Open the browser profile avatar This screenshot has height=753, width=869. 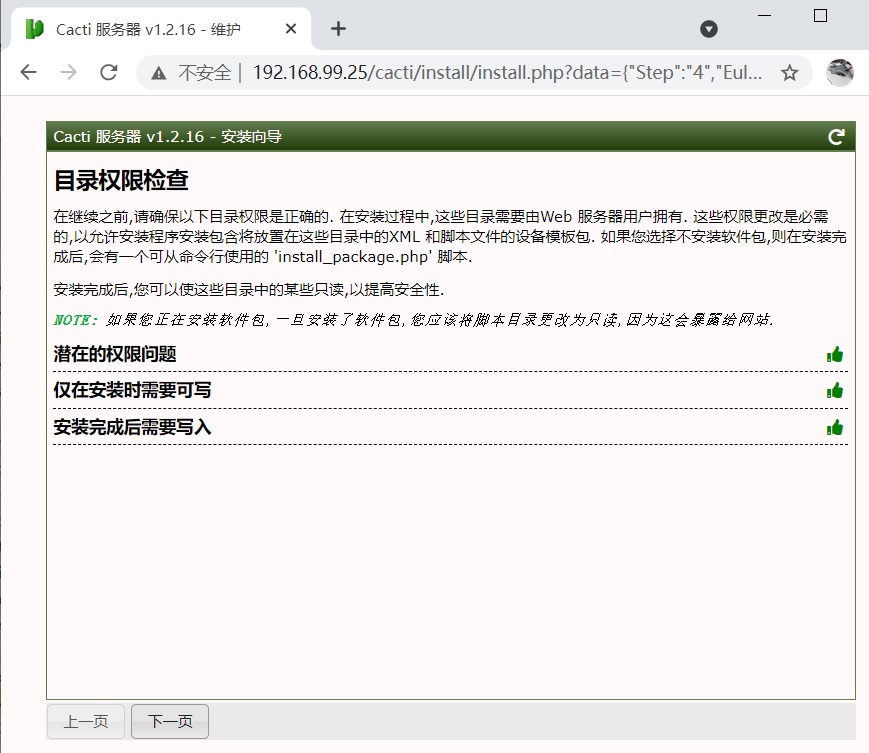[x=840, y=72]
